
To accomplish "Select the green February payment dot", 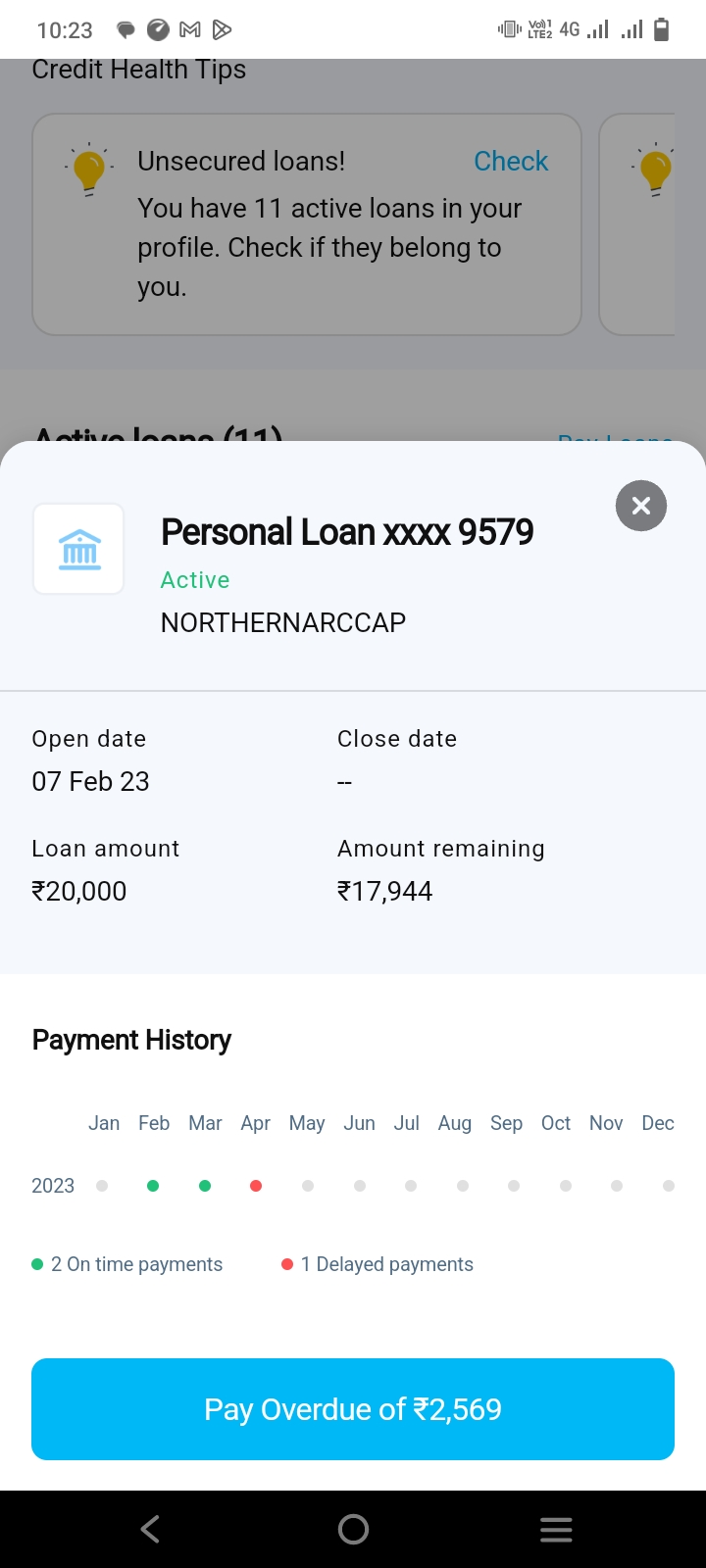I will click(153, 1186).
